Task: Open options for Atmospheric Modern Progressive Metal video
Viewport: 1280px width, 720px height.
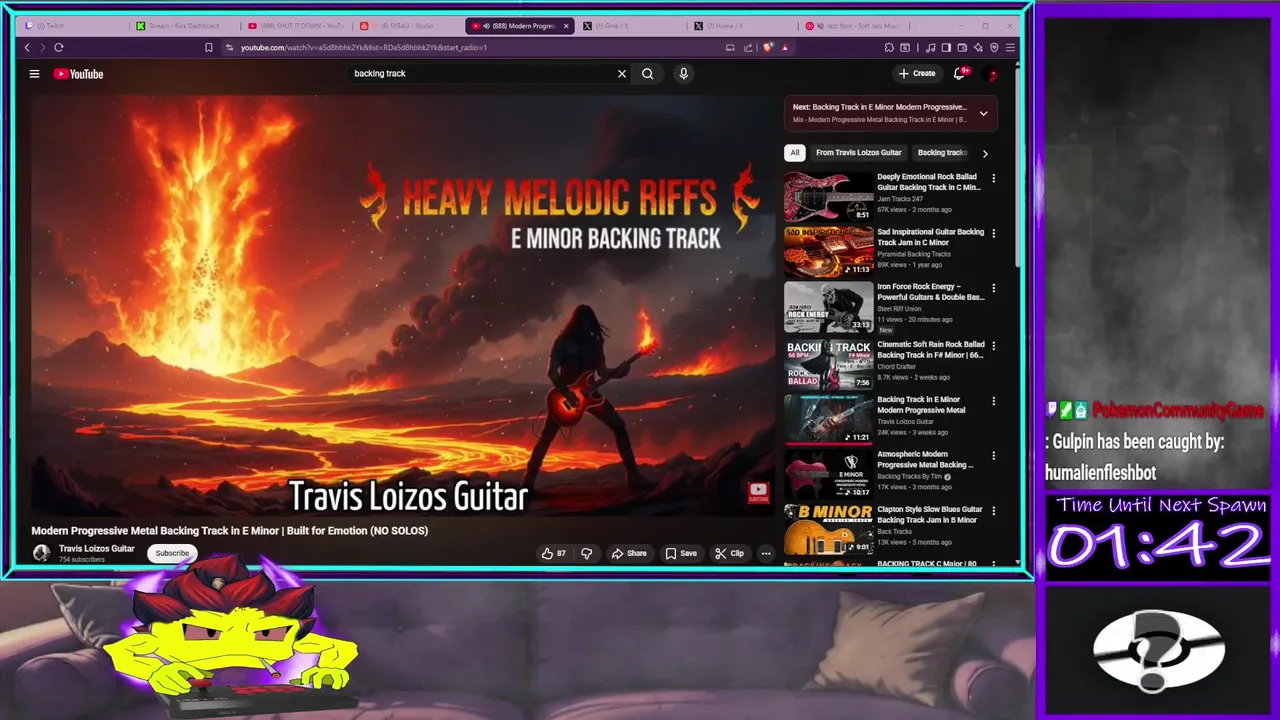Action: pos(993,456)
